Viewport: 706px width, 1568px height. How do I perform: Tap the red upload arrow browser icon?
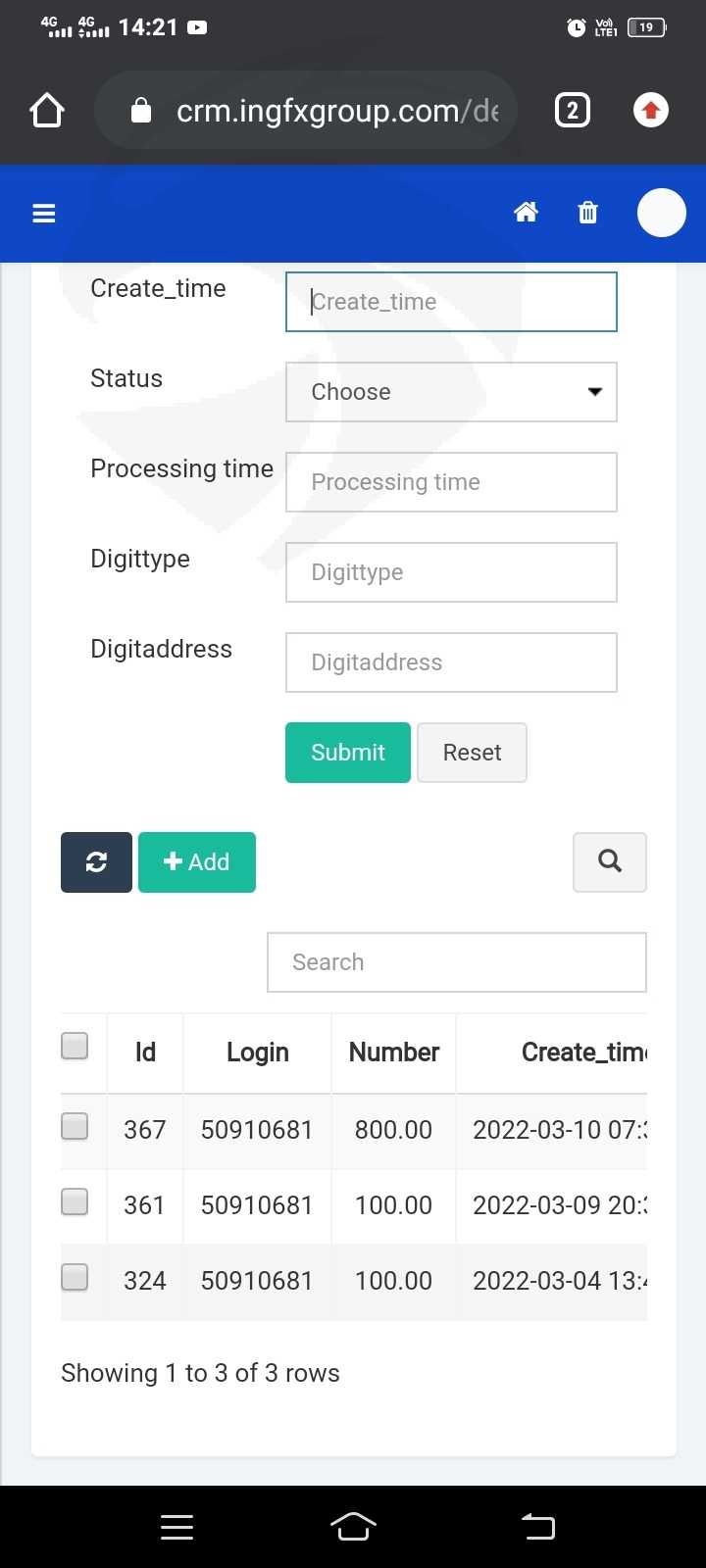(651, 110)
